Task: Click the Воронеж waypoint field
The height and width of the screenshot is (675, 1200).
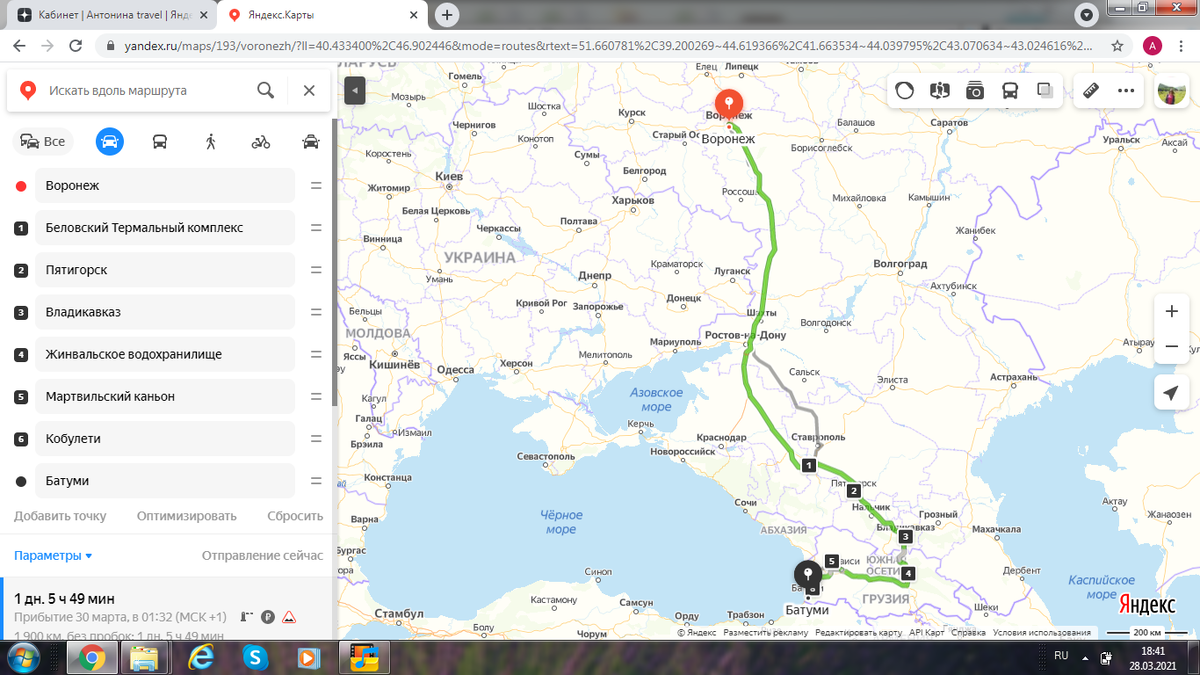Action: pos(165,186)
